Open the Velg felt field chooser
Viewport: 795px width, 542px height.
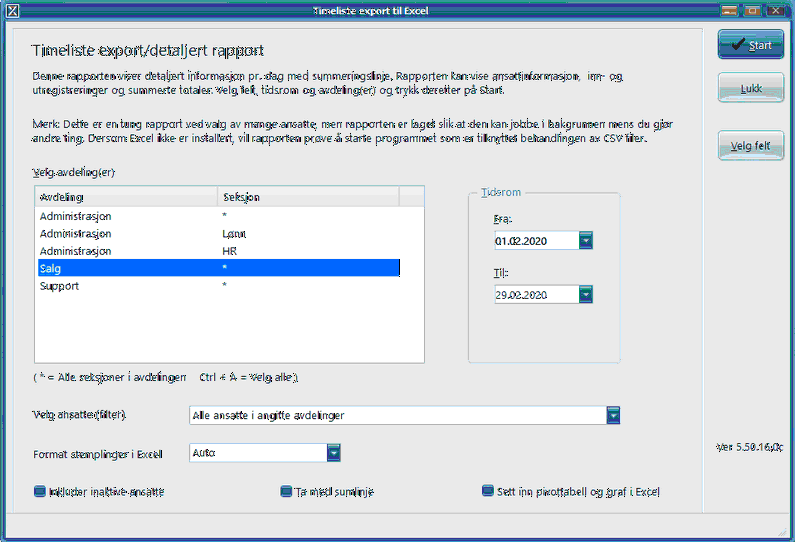pyautogui.click(x=750, y=146)
